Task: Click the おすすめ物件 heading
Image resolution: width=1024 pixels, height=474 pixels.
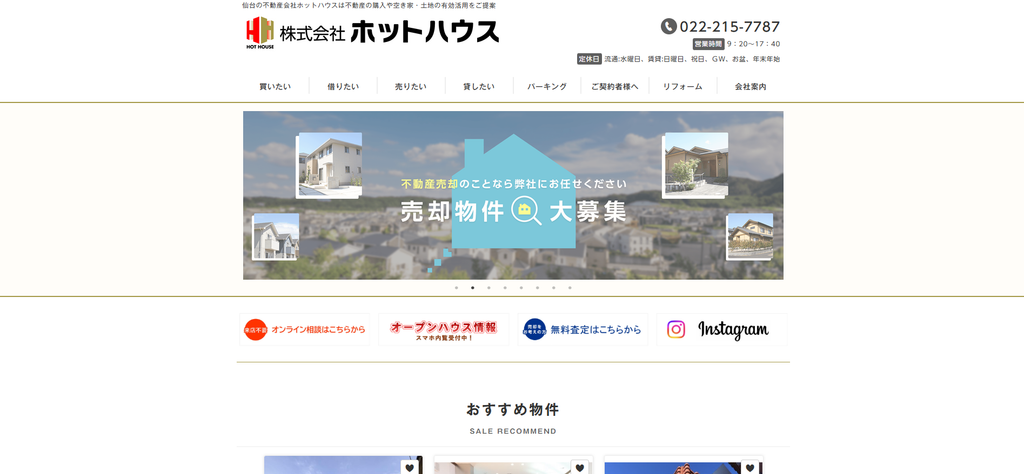Action: tap(513, 410)
